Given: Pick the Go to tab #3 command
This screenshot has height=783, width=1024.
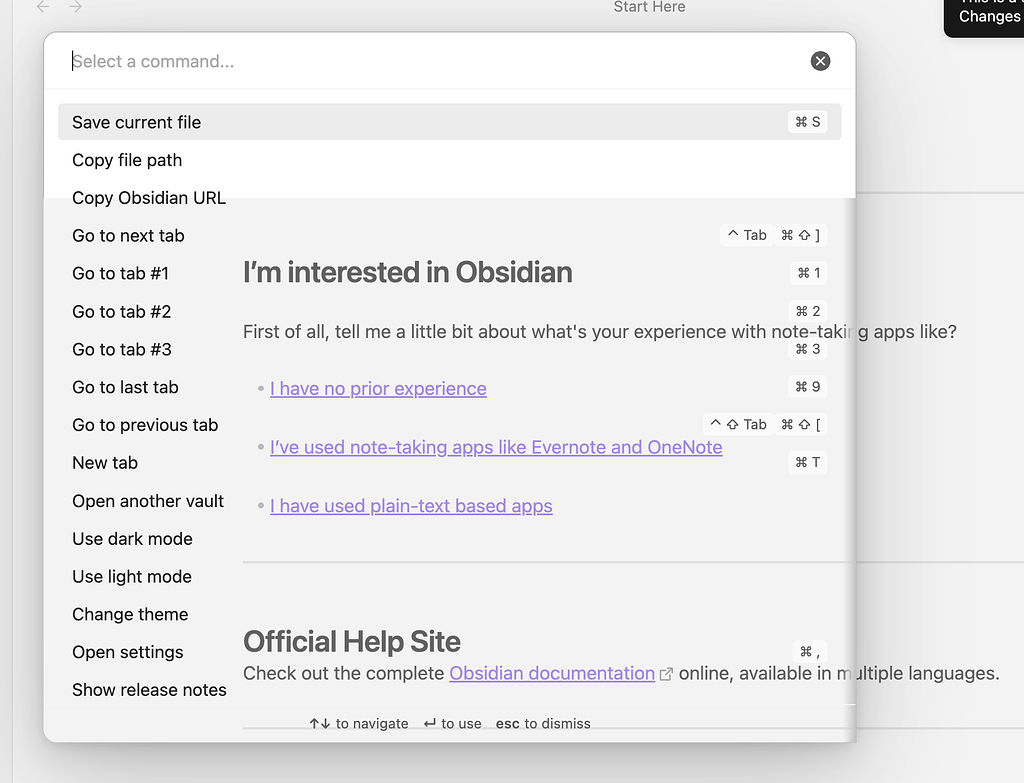Looking at the screenshot, I should click(x=121, y=350).
